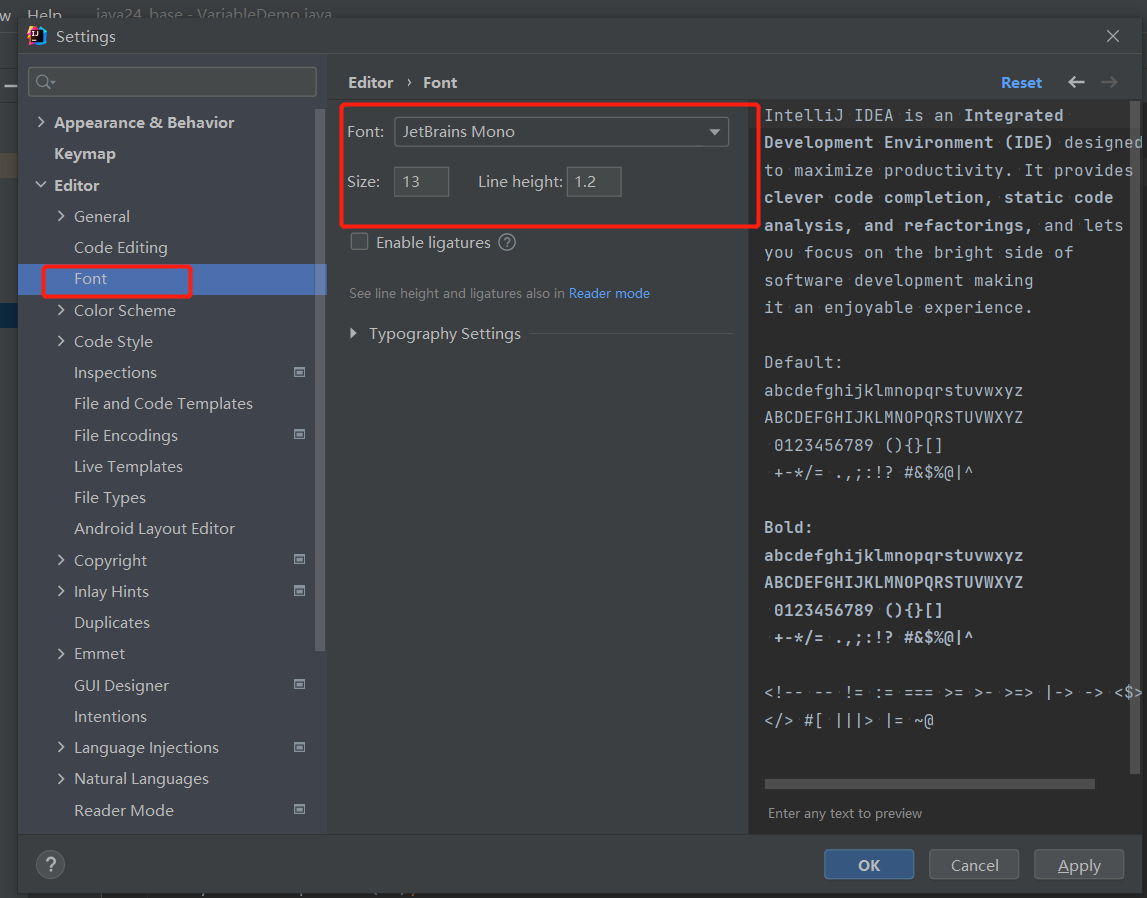
Task: Select Code Editing settings page
Action: 120,247
